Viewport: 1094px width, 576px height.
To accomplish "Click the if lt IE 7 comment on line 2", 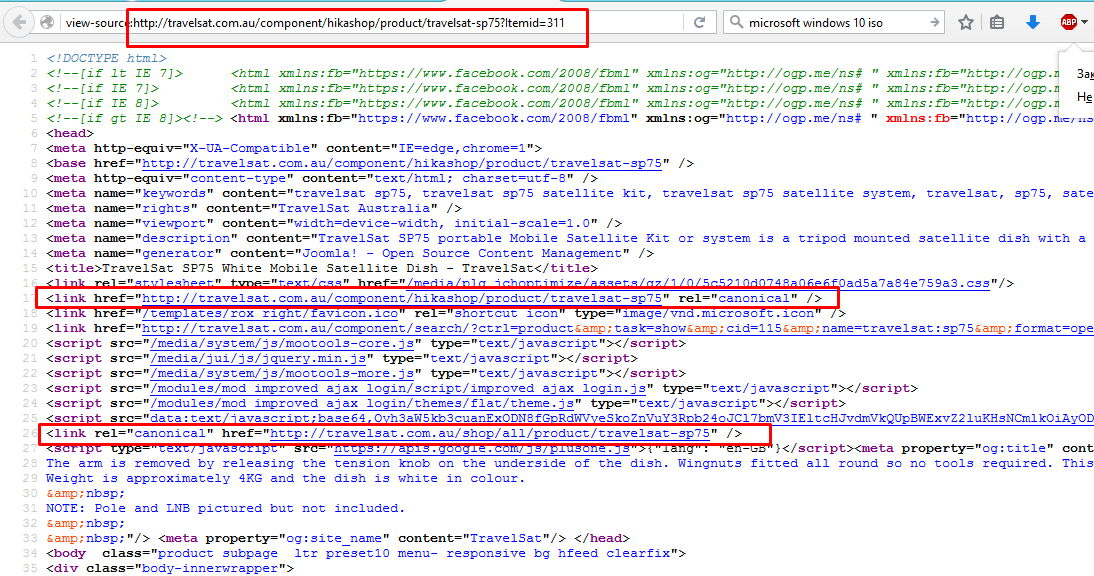I will point(115,73).
